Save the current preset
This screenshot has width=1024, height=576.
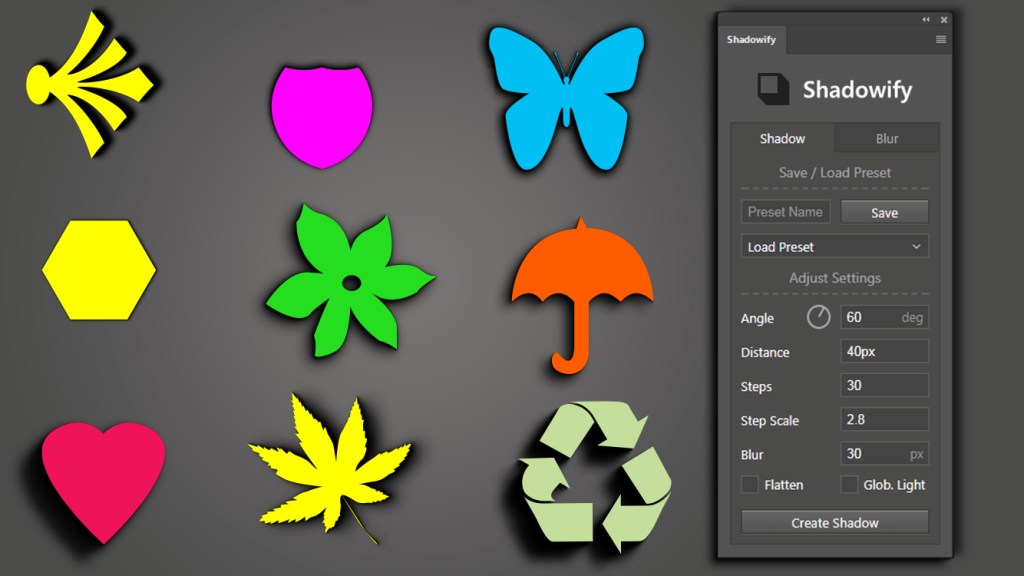(884, 212)
